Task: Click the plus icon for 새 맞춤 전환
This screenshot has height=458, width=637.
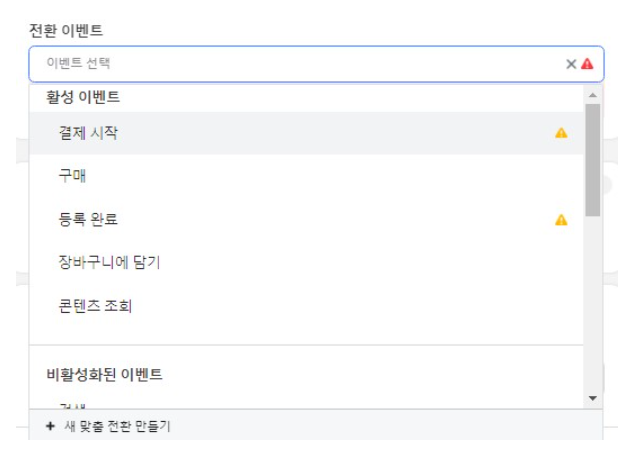Action: tap(50, 426)
